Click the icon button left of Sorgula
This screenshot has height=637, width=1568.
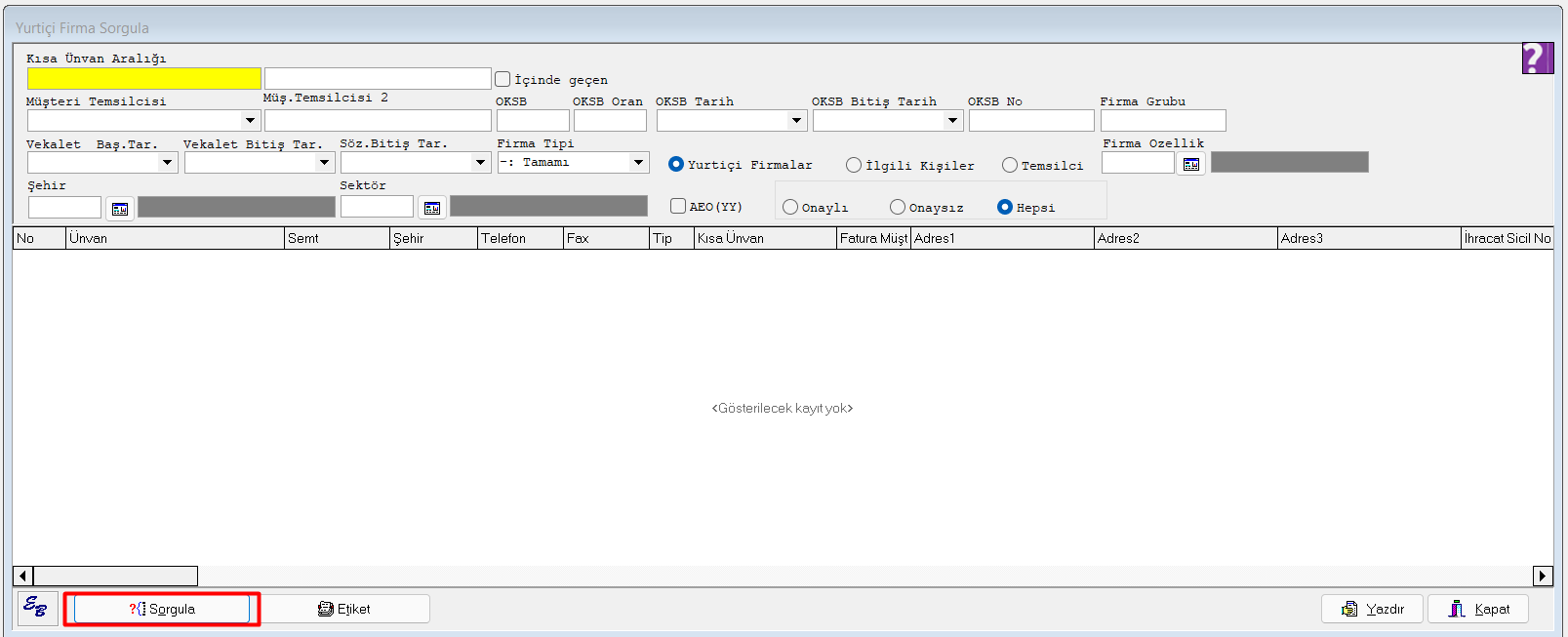coord(37,608)
